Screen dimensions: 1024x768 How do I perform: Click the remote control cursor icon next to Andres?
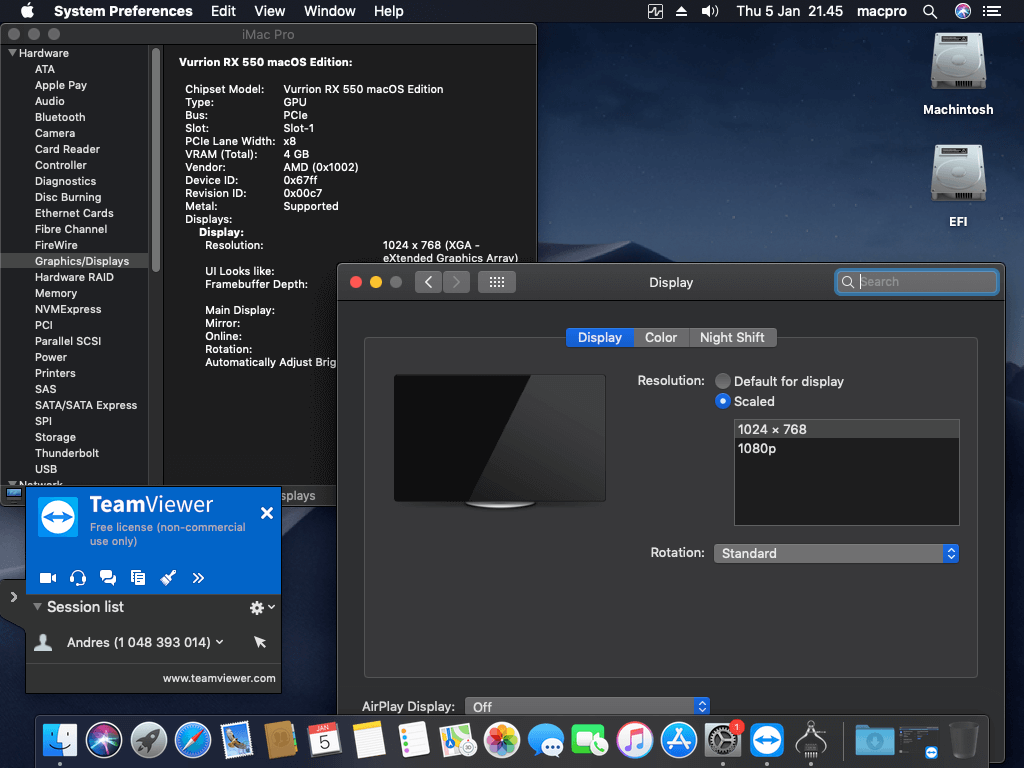(x=260, y=642)
